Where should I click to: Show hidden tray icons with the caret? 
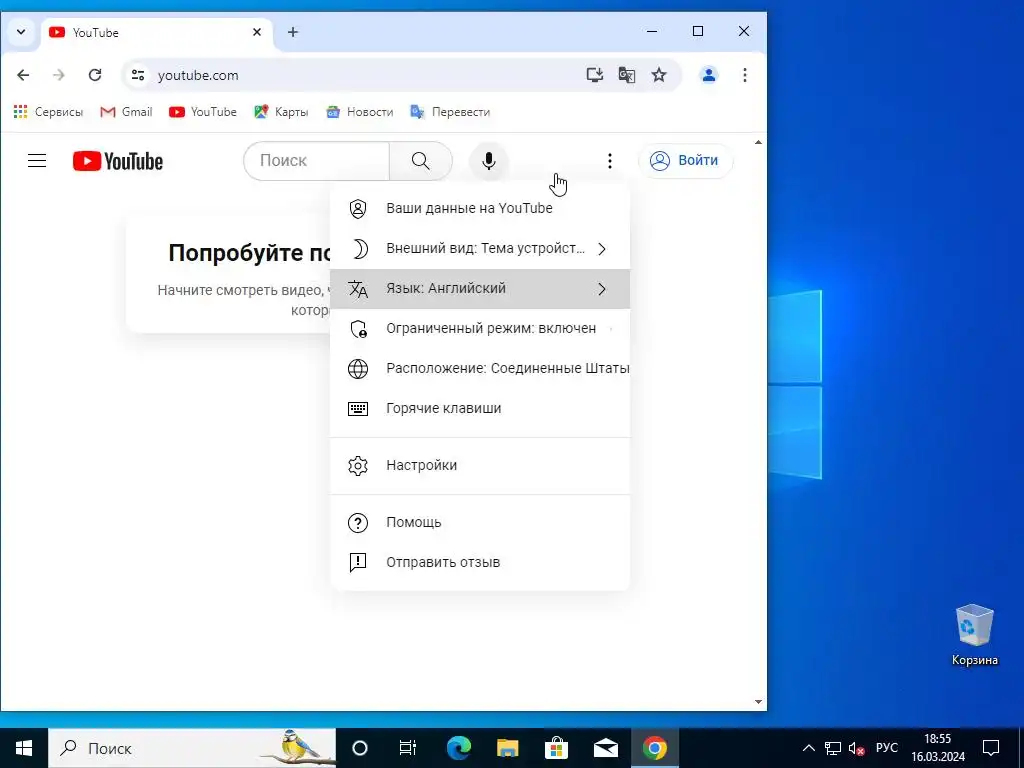tap(808, 748)
